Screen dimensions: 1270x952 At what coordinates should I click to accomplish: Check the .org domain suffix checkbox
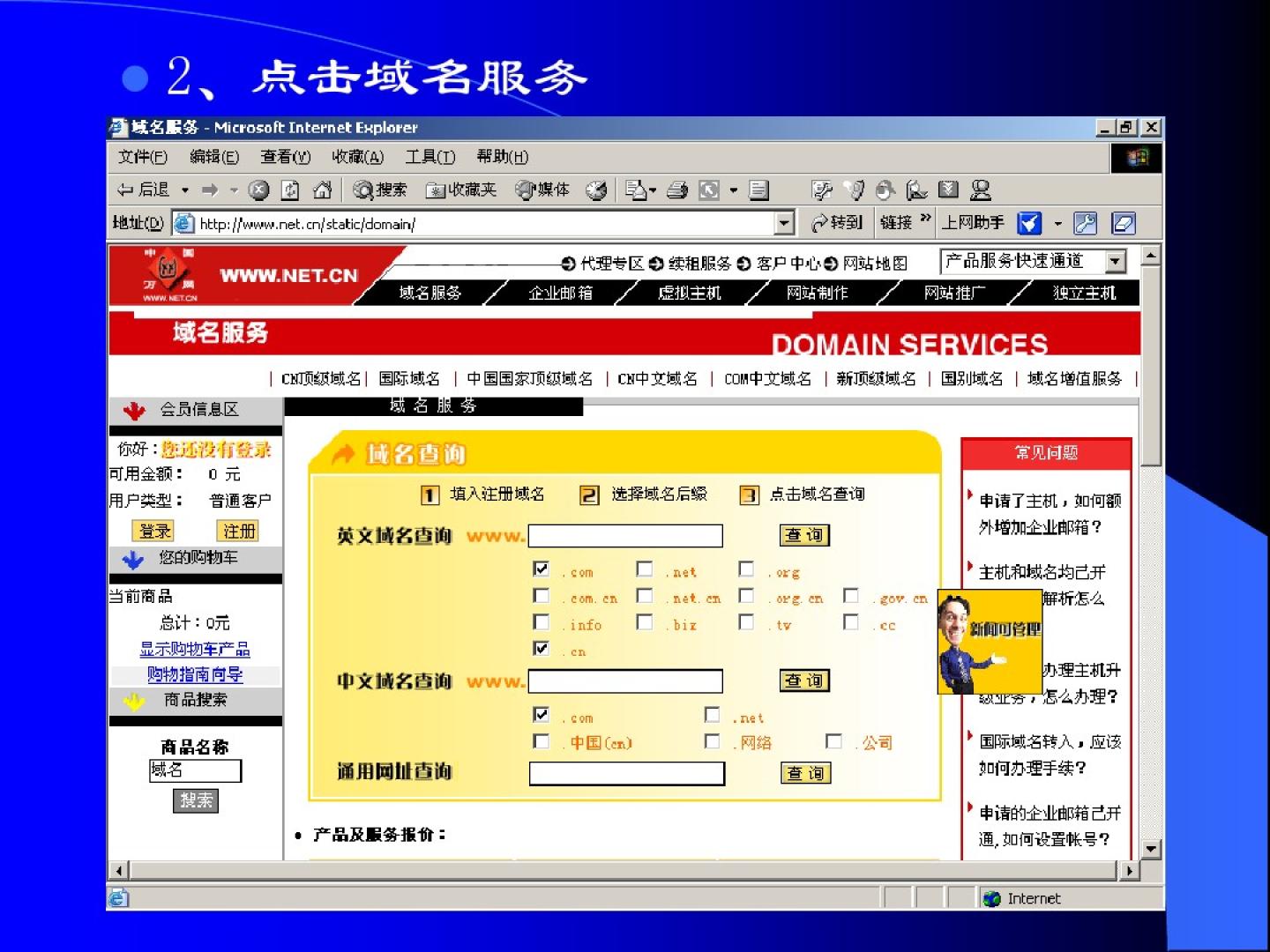point(746,569)
